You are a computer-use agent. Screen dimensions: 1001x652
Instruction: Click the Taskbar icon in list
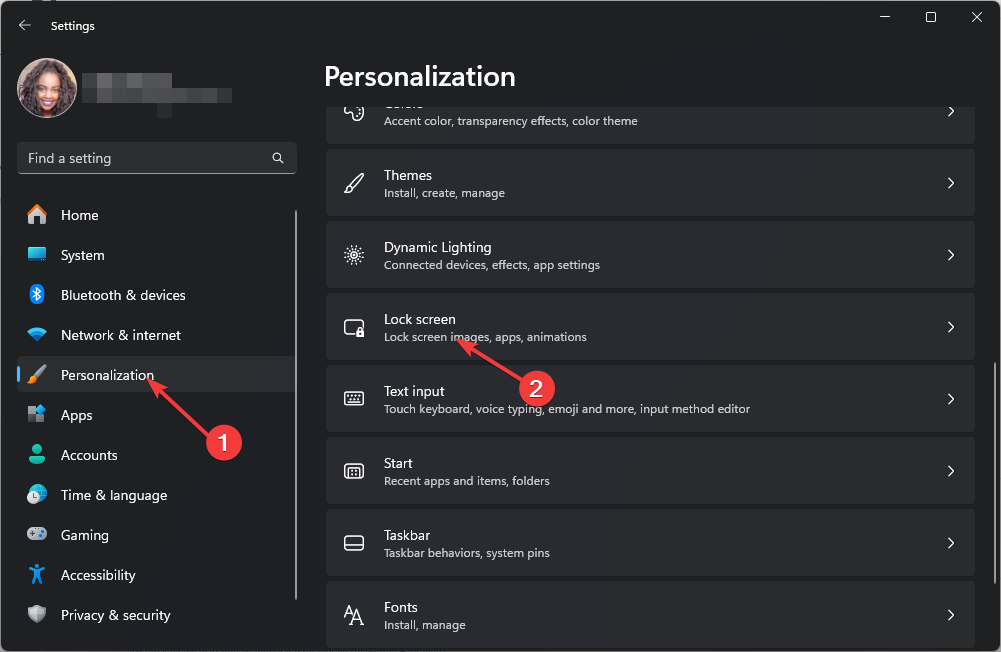coord(354,543)
